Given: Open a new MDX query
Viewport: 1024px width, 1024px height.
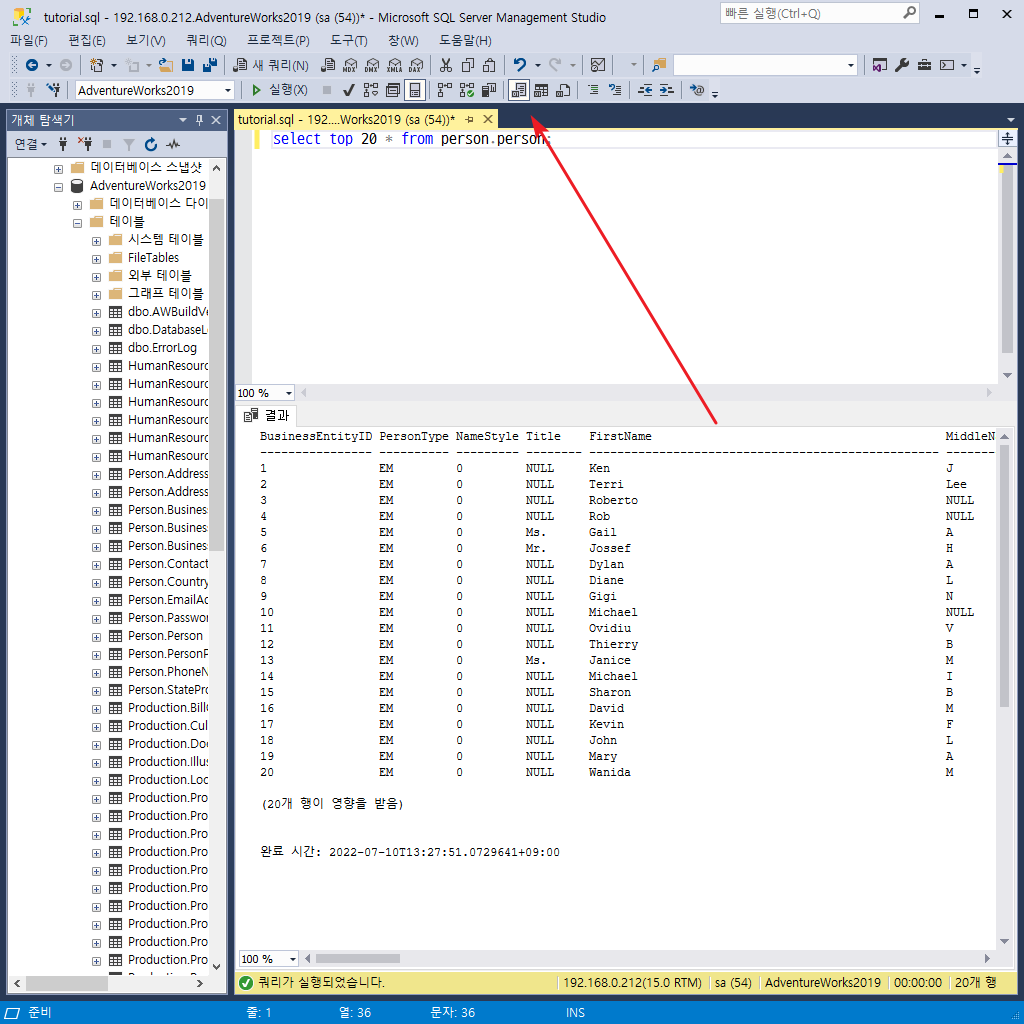Looking at the screenshot, I should click(x=350, y=65).
